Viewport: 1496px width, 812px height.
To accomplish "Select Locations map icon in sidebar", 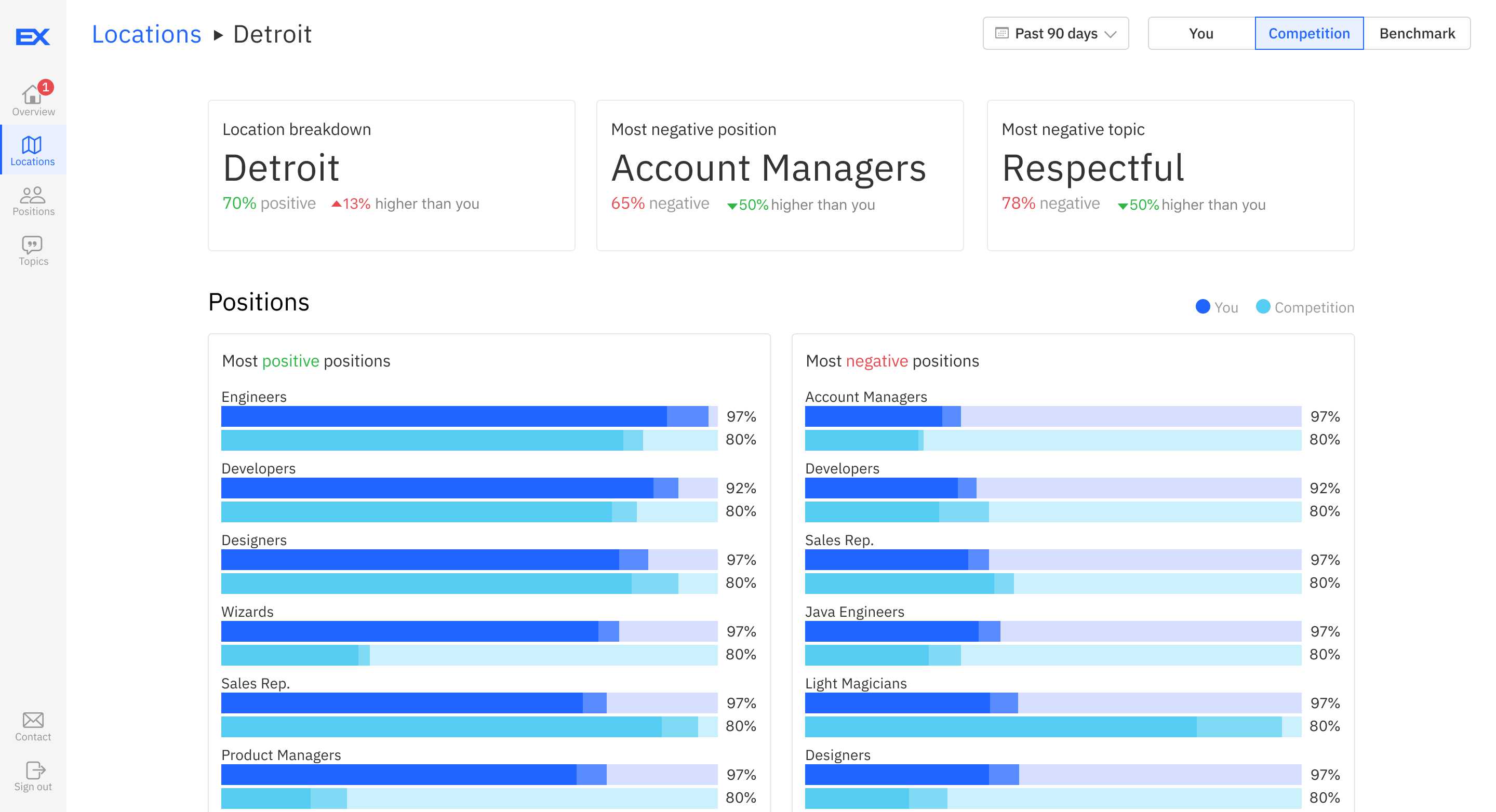I will (x=32, y=145).
